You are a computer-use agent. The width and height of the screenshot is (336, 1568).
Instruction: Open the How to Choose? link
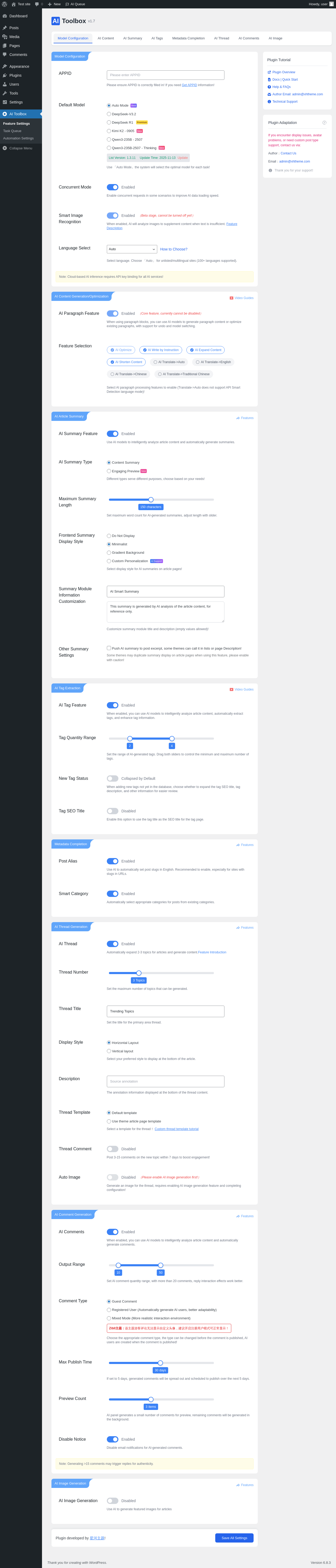coord(174,249)
